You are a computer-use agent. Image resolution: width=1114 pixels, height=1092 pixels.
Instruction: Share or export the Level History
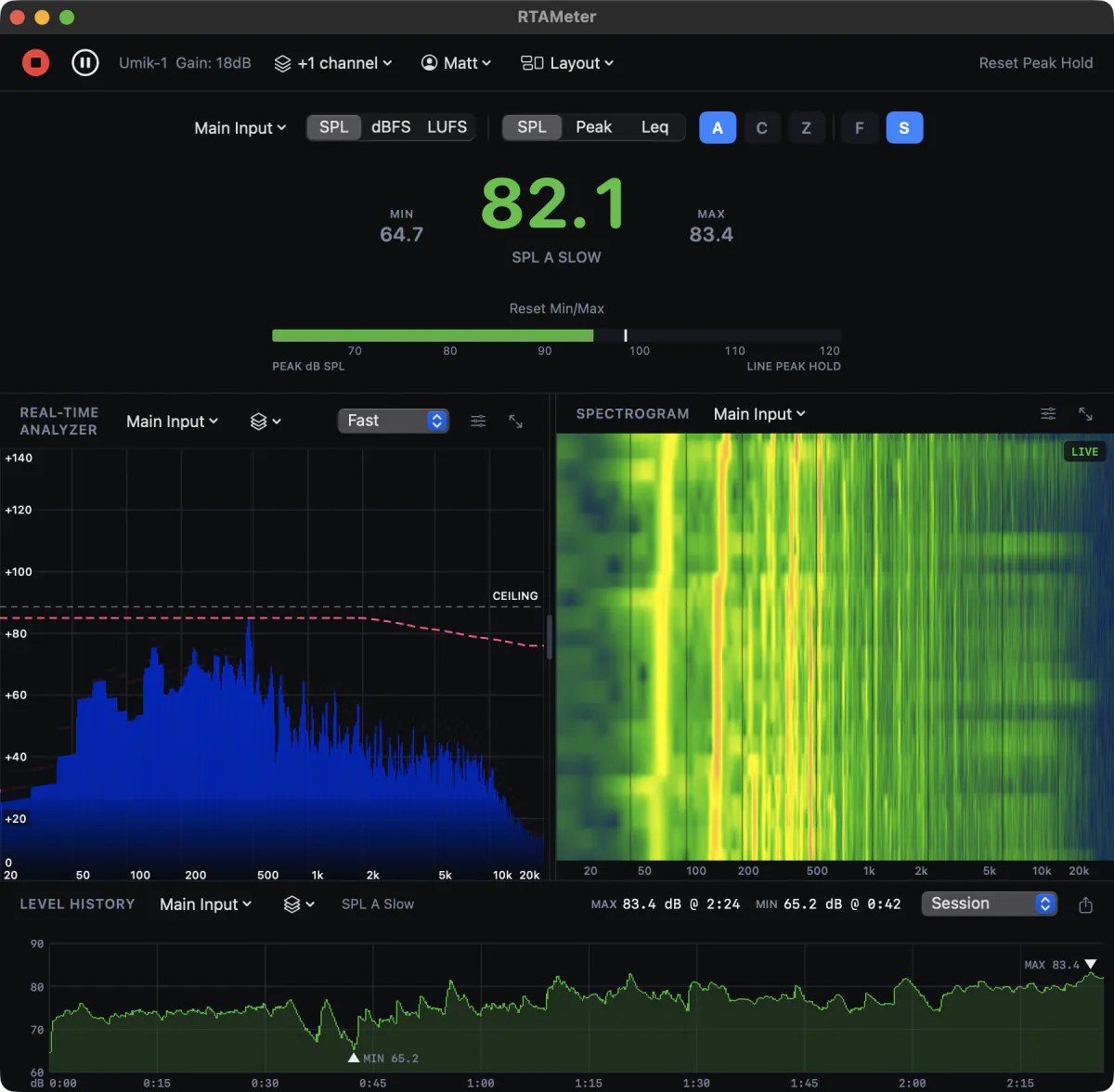(1086, 904)
